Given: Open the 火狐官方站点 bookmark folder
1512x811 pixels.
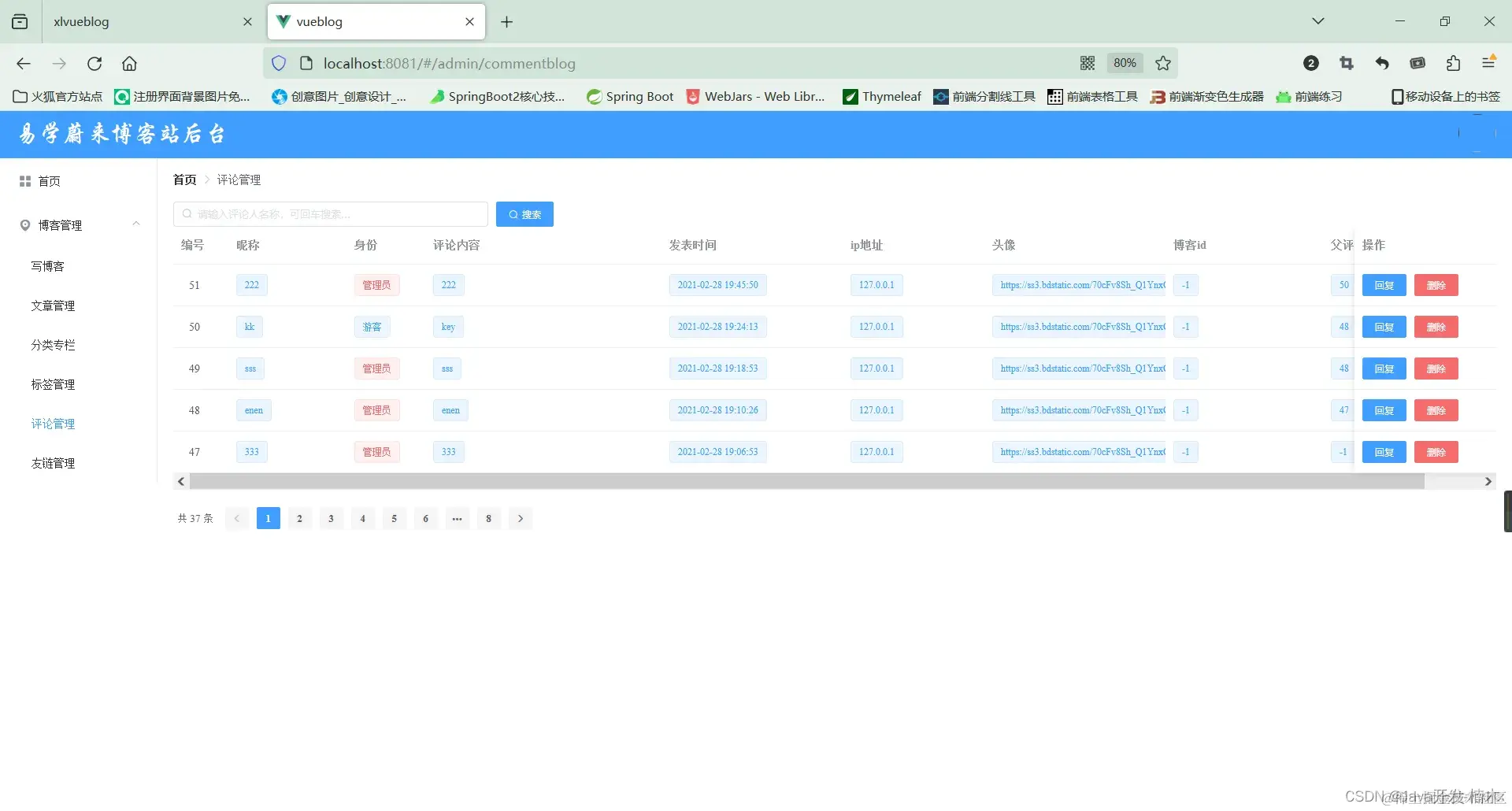Looking at the screenshot, I should coord(57,96).
